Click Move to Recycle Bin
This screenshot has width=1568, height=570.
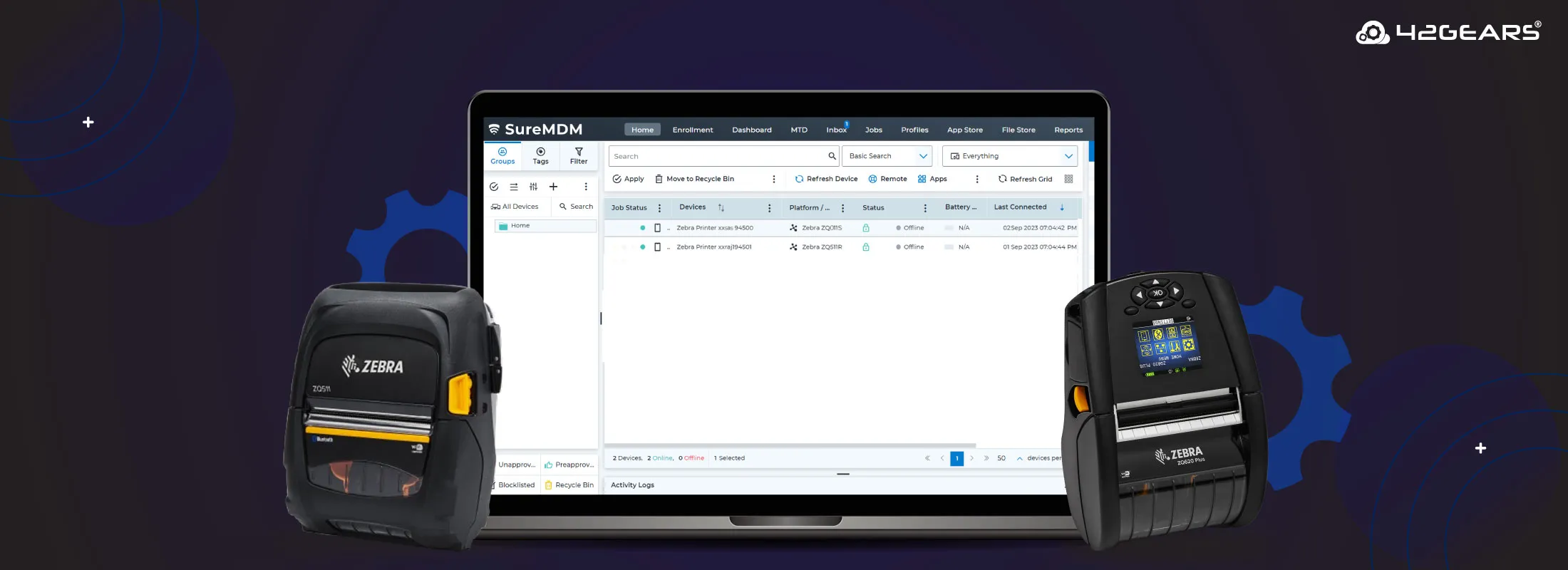click(695, 179)
